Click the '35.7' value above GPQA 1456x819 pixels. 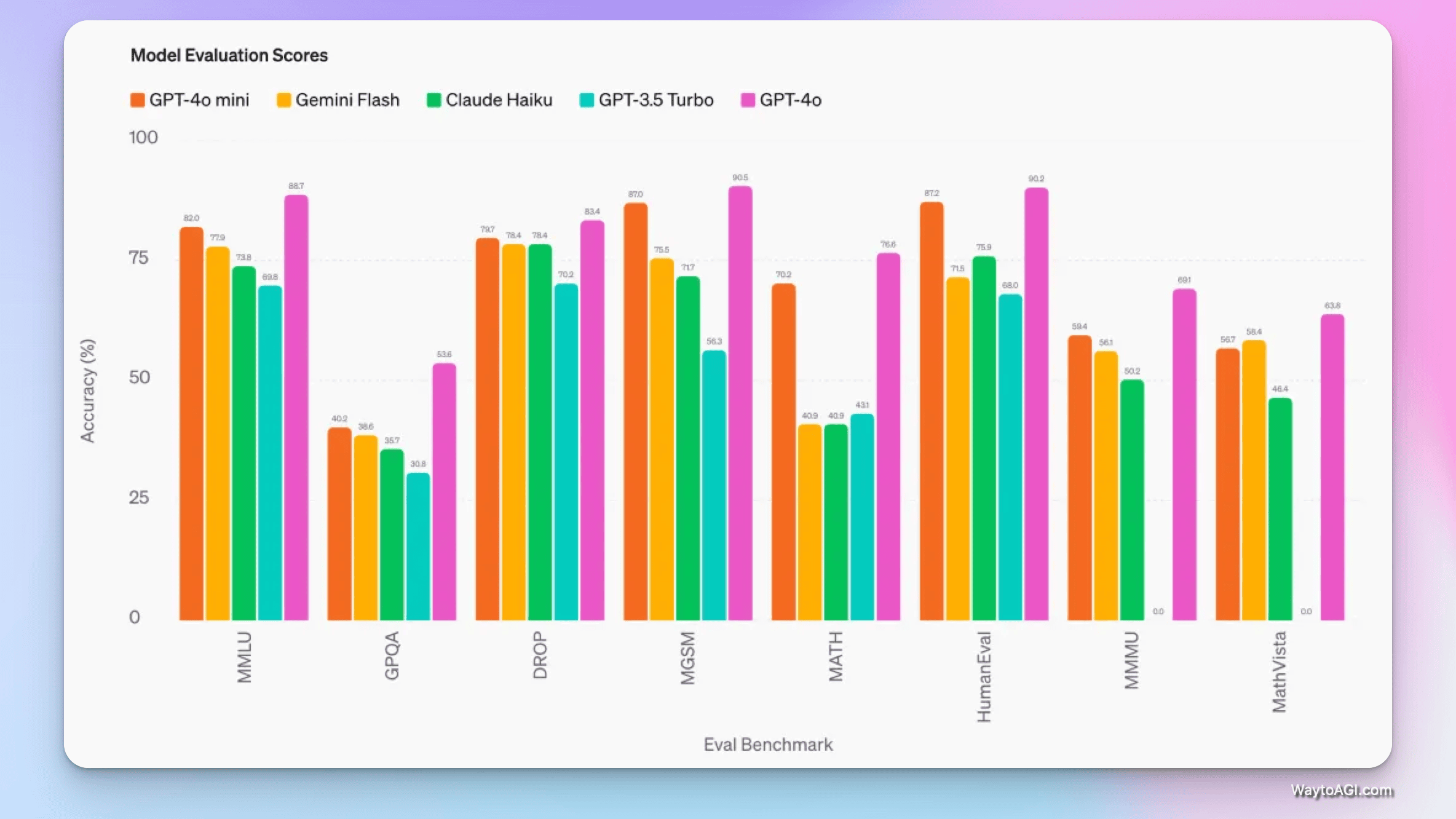coord(392,440)
